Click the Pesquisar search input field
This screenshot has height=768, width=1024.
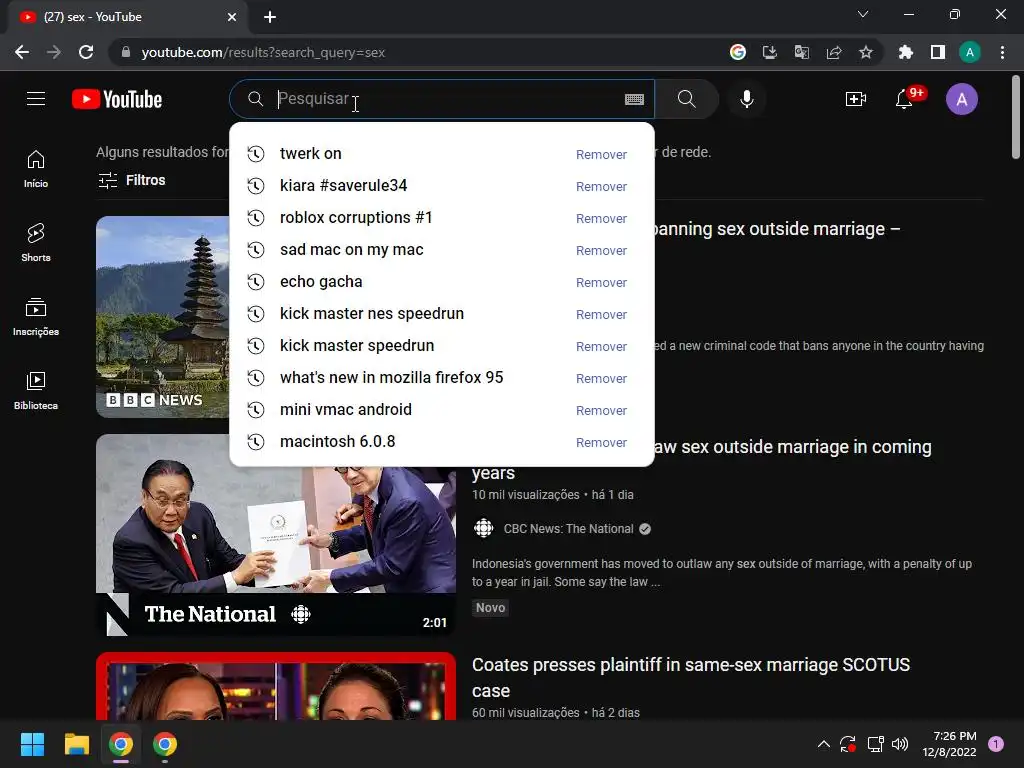click(x=444, y=99)
